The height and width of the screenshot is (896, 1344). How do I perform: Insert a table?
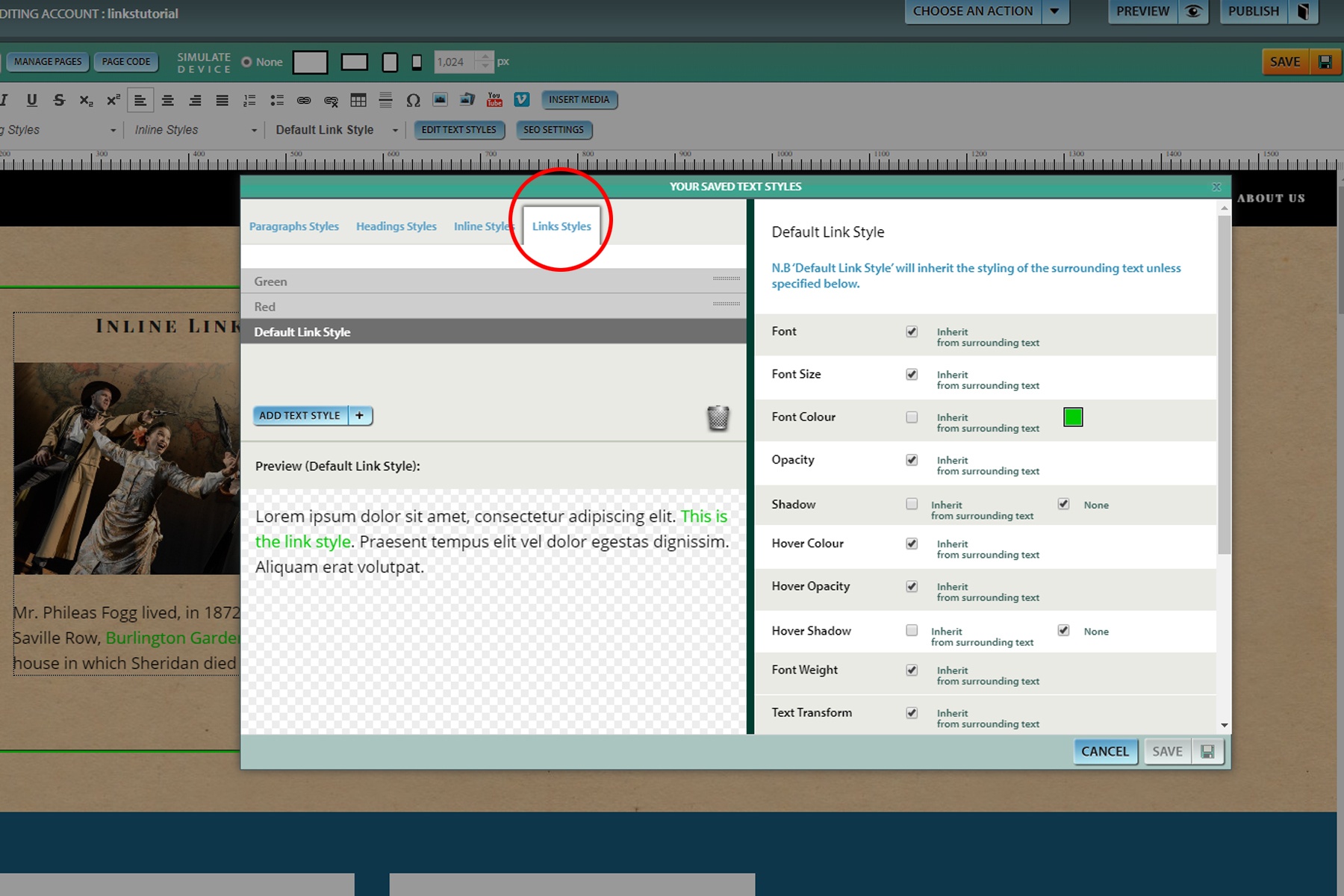(x=358, y=100)
